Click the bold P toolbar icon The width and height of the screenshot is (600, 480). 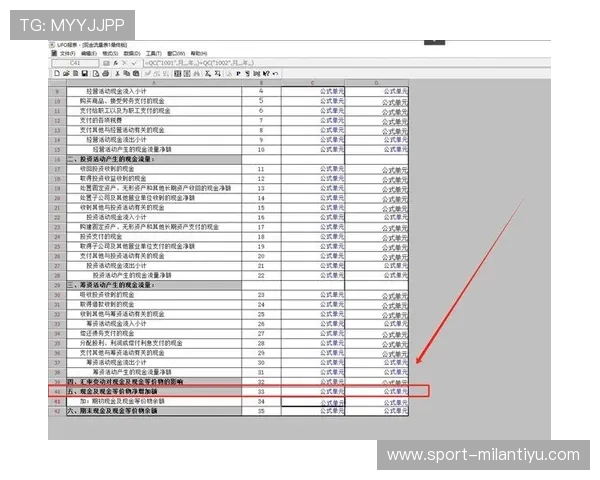(x=238, y=73)
